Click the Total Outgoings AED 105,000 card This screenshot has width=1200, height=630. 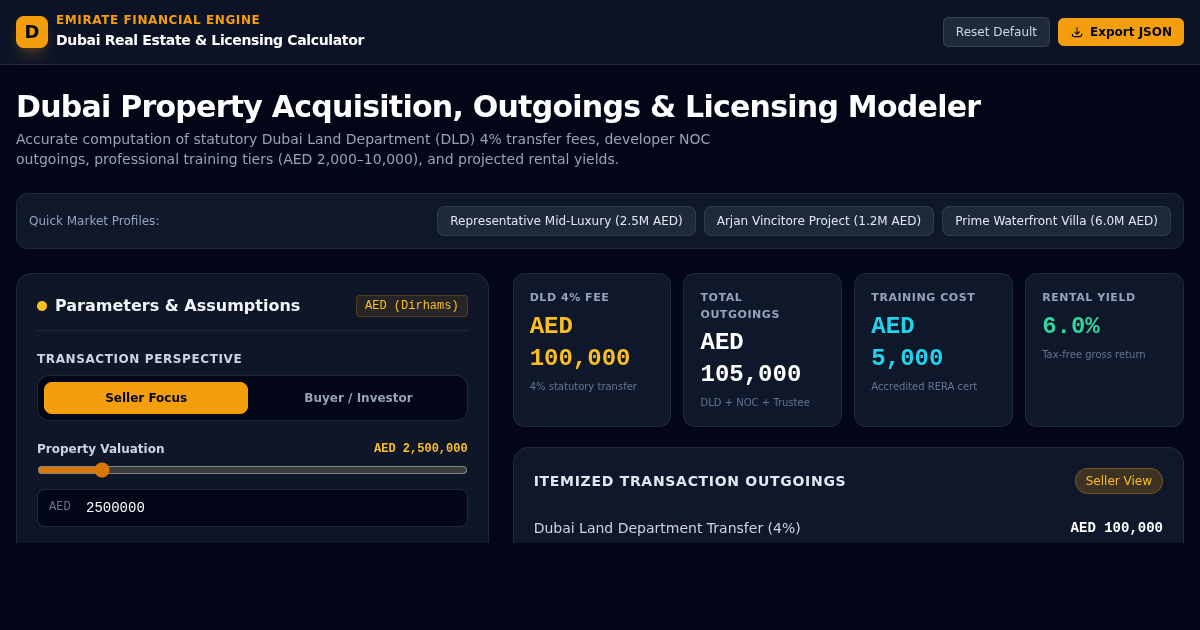[x=762, y=350]
